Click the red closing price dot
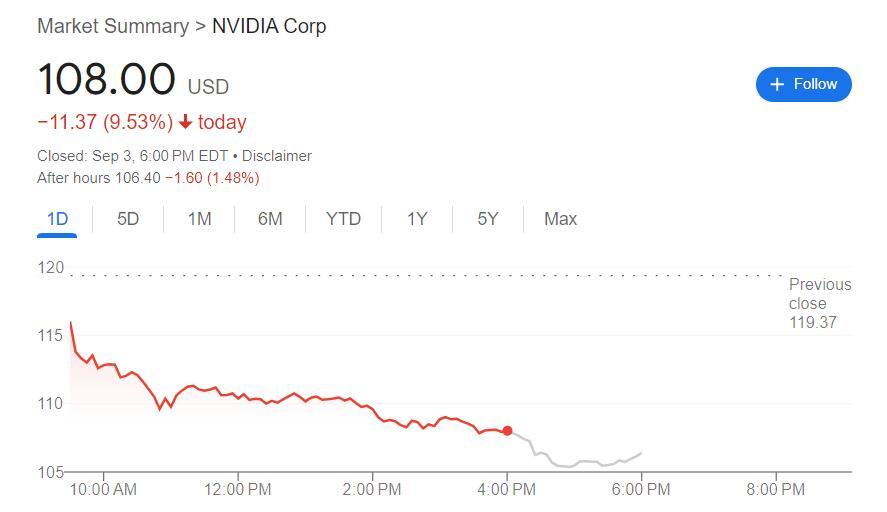Screen dimensions: 887x512 tap(508, 431)
